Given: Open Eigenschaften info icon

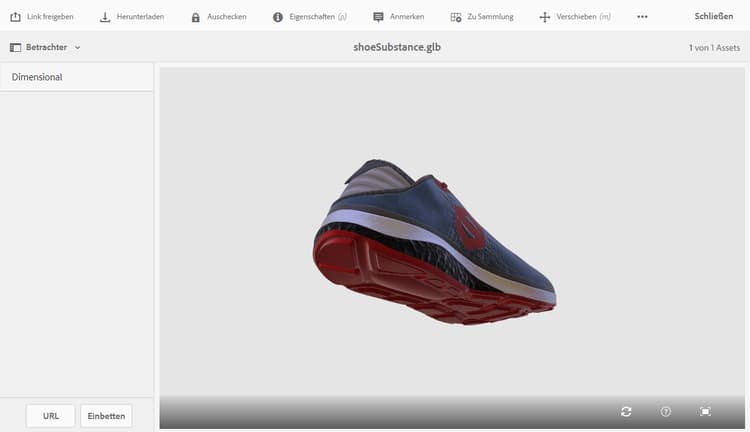Looking at the screenshot, I should coord(278,17).
